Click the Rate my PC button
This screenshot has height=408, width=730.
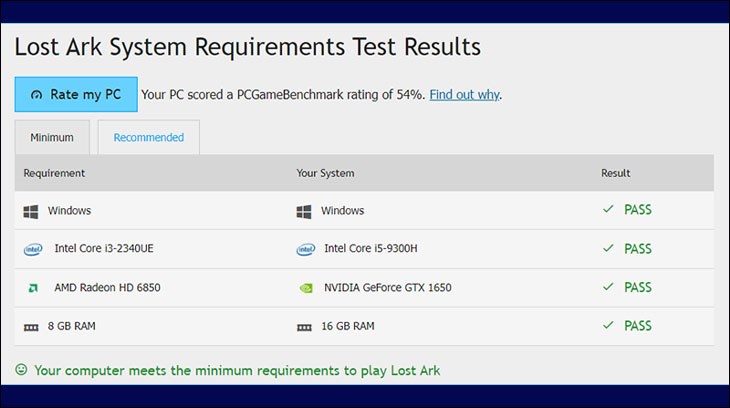click(x=75, y=94)
